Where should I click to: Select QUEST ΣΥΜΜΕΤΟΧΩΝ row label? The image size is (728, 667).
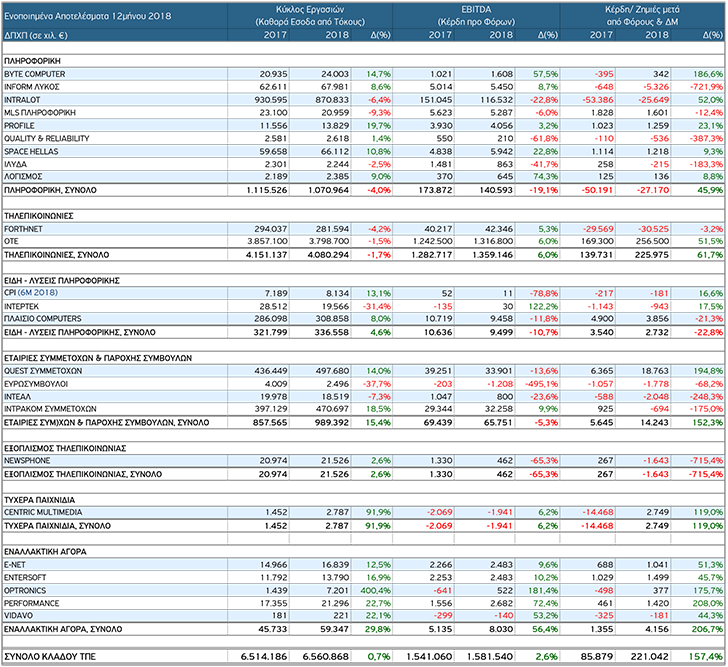coord(43,371)
